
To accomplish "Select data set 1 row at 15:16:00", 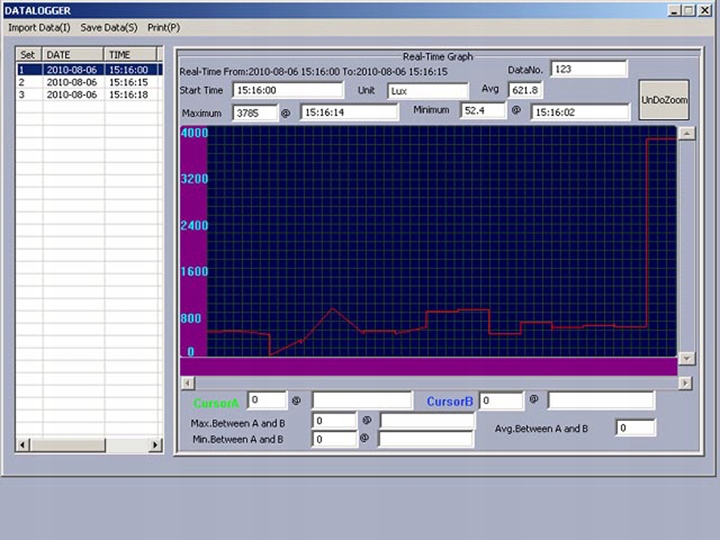I will coord(88,70).
